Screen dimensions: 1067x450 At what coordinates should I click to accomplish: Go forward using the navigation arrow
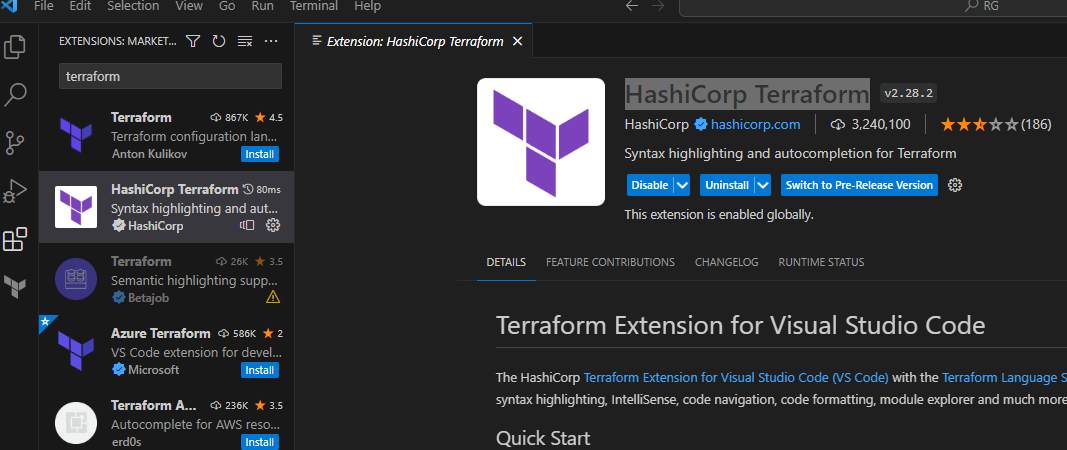click(657, 6)
